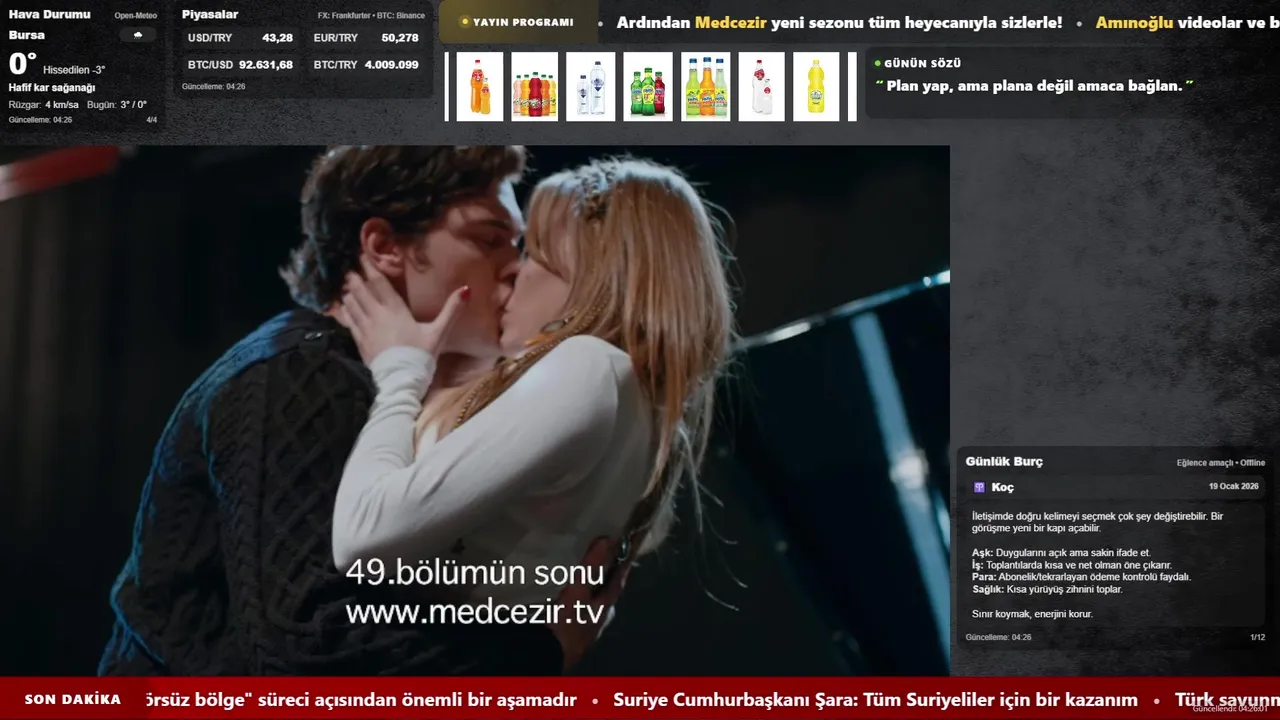Click the Open-Meteo source label
The width and height of the screenshot is (1280, 720).
coord(136,16)
